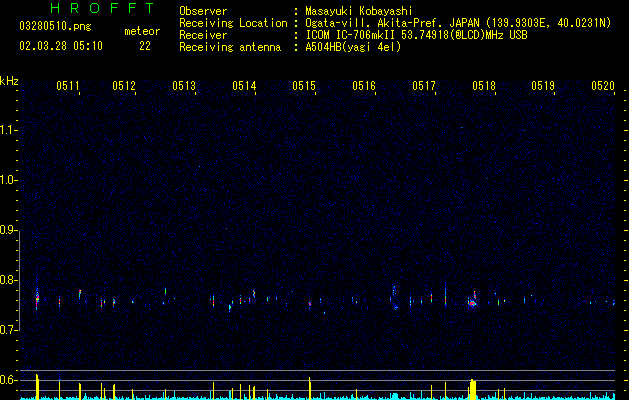Click the Observer label
This screenshot has width=629, height=400.
point(203,11)
